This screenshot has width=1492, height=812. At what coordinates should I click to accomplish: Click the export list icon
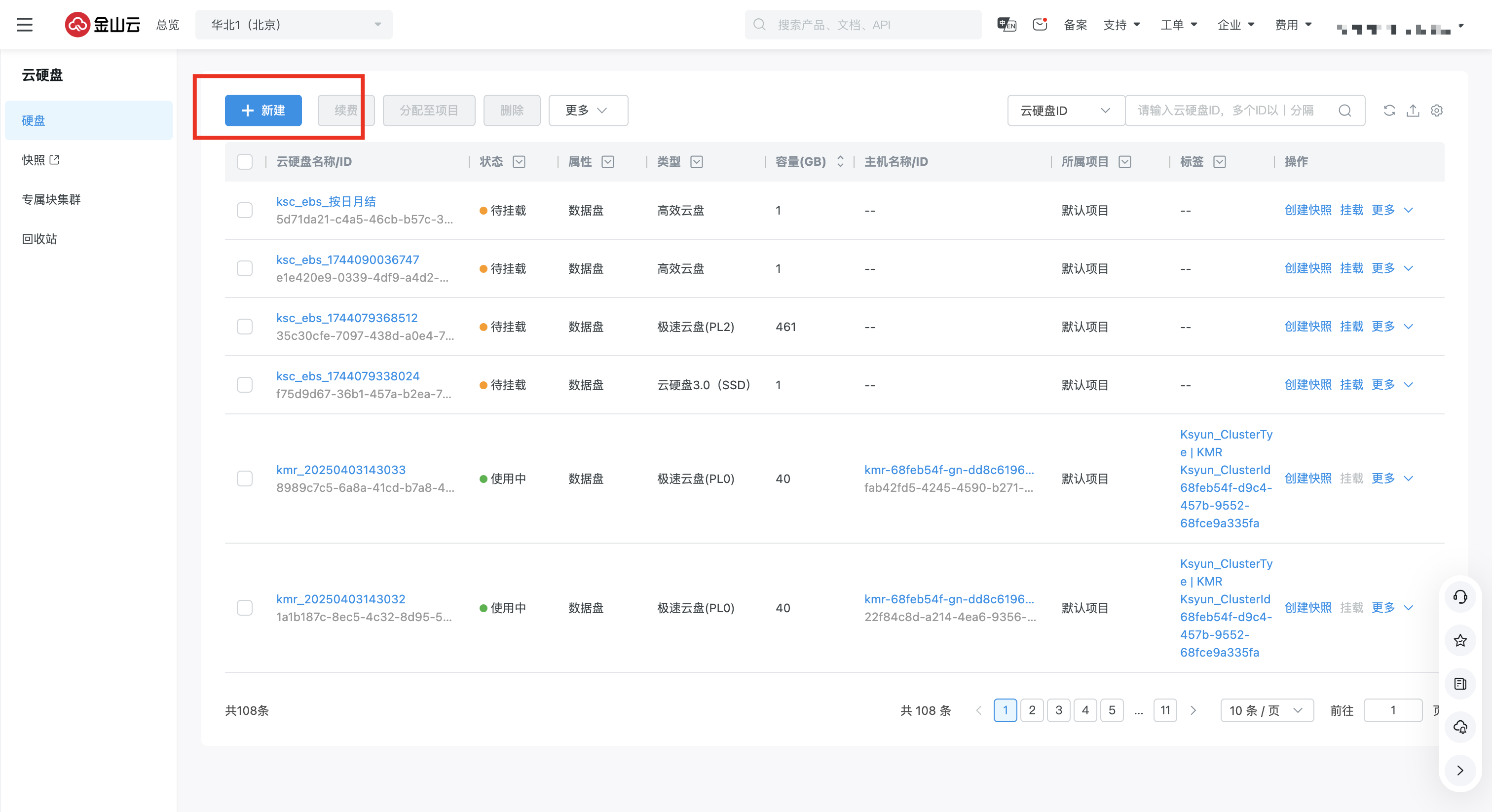tap(1413, 110)
